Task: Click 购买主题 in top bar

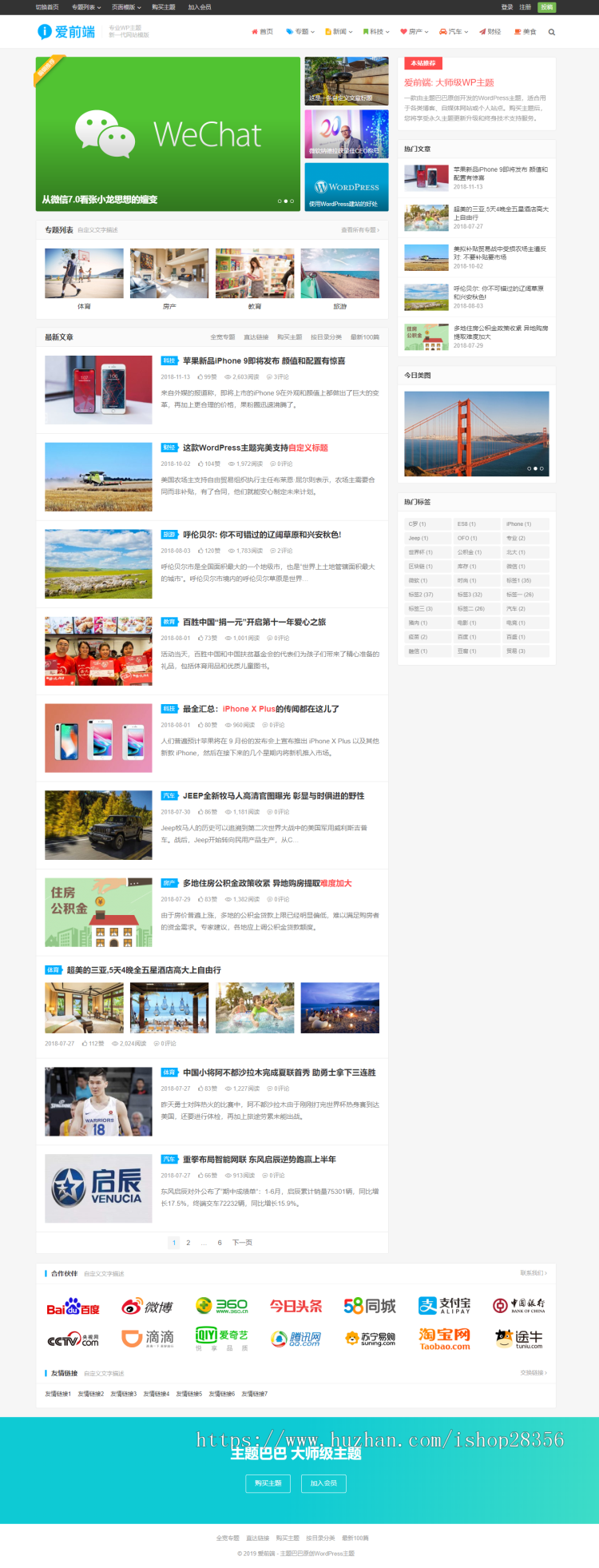Action: 164,7
